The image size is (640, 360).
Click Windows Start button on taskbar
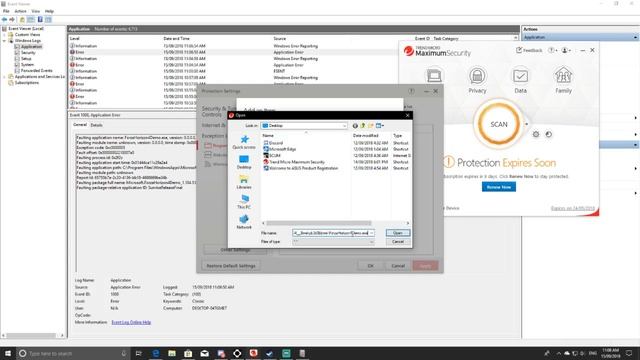(x=8, y=353)
